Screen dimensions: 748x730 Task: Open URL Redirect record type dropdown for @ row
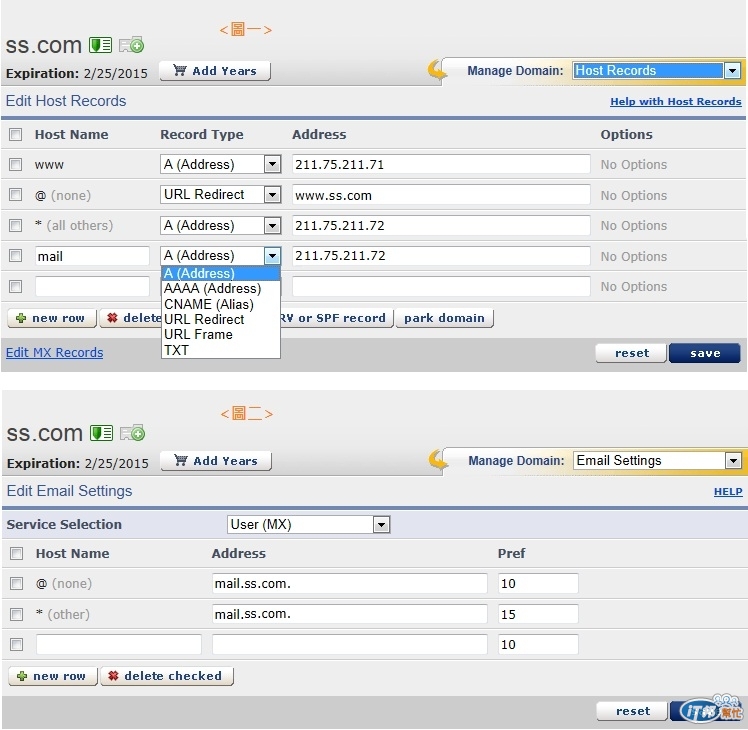220,195
